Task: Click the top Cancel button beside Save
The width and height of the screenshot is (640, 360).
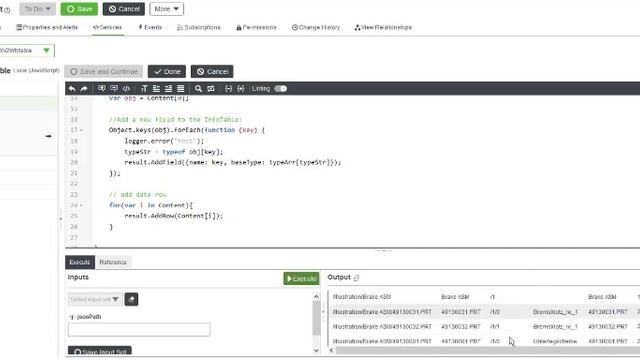Action: [124, 9]
